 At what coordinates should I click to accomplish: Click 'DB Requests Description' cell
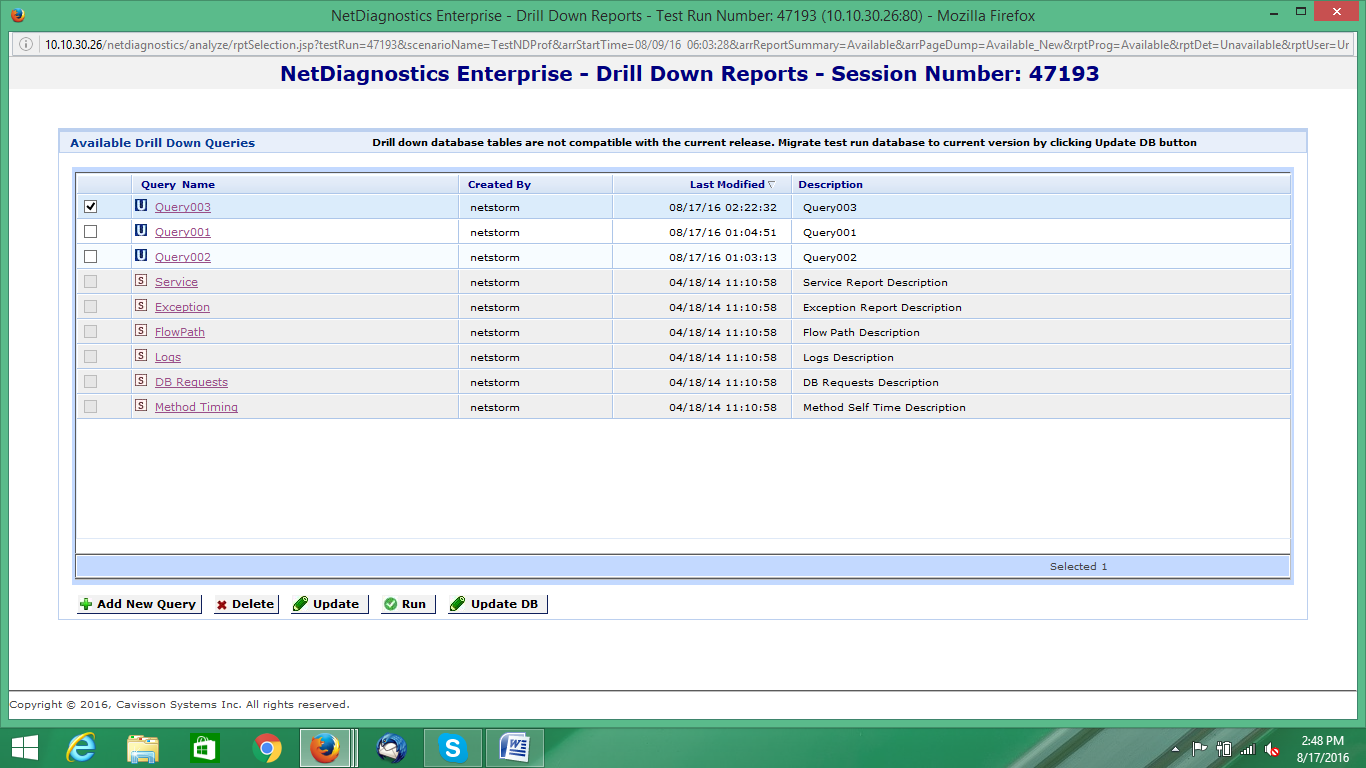coord(871,382)
